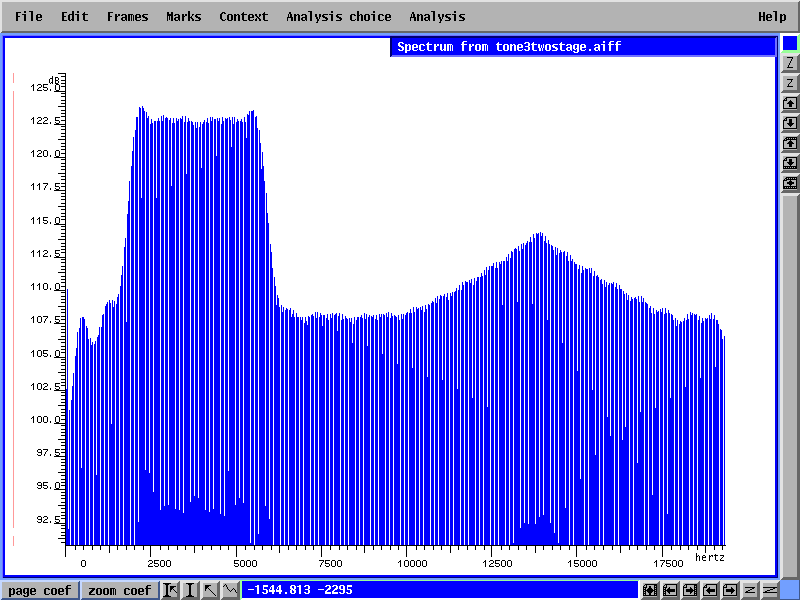Select the I-beam with arrow tool
Screen dimensions: 800x600
pyautogui.click(x=171, y=590)
